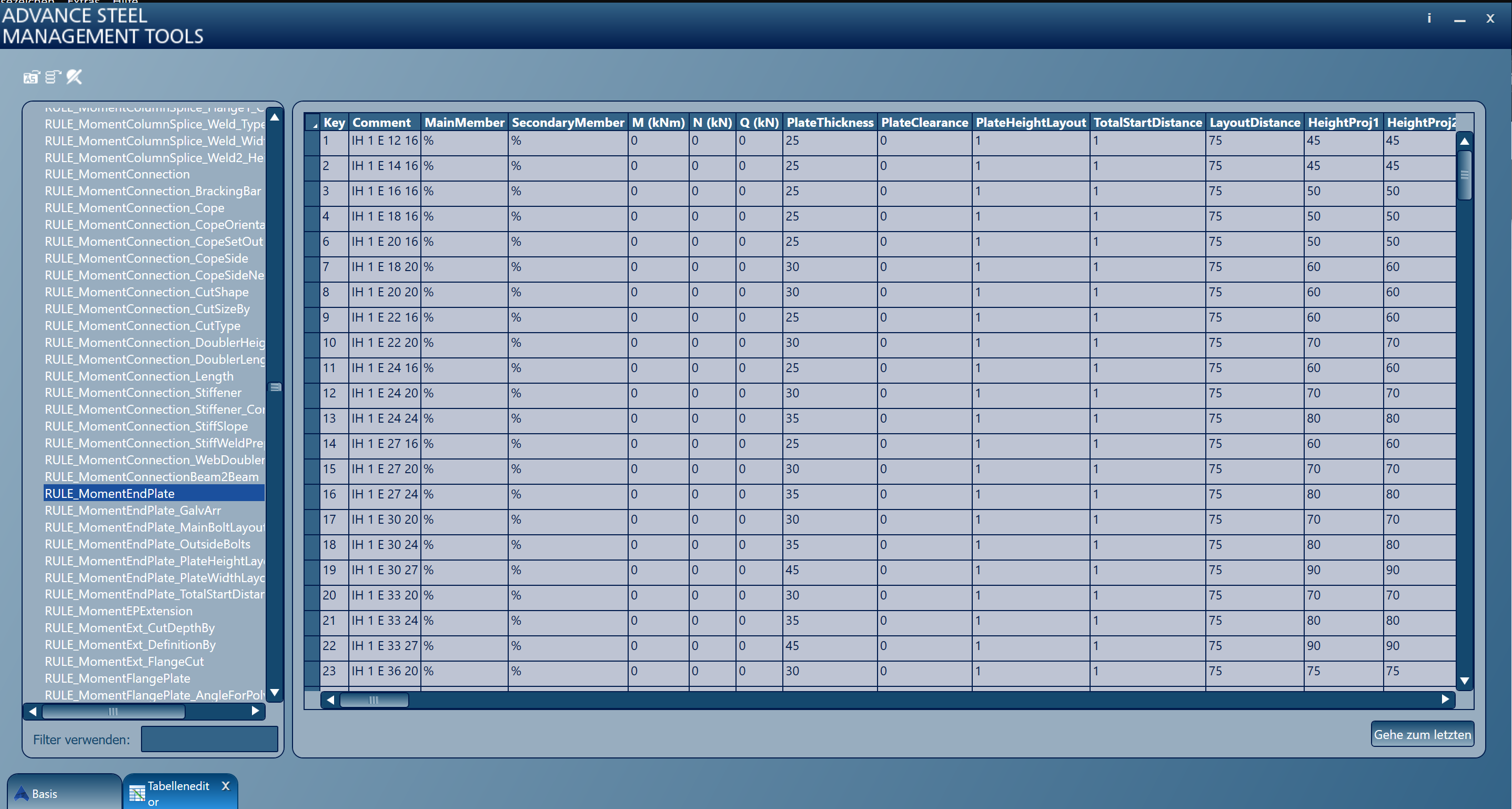Click the spreadsheet icon on Tabelleneditor tab
This screenshot has height=809, width=1512.
136,793
